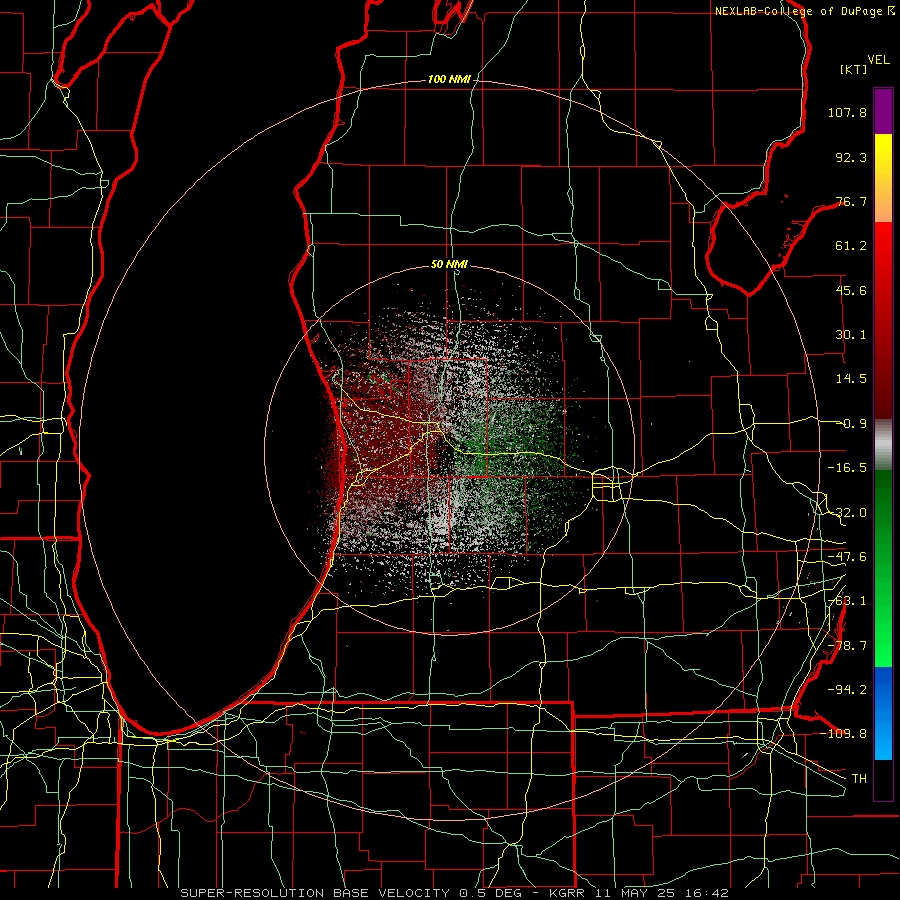Select the green segment of the velocity color bar
The image size is (900, 900).
point(883,568)
